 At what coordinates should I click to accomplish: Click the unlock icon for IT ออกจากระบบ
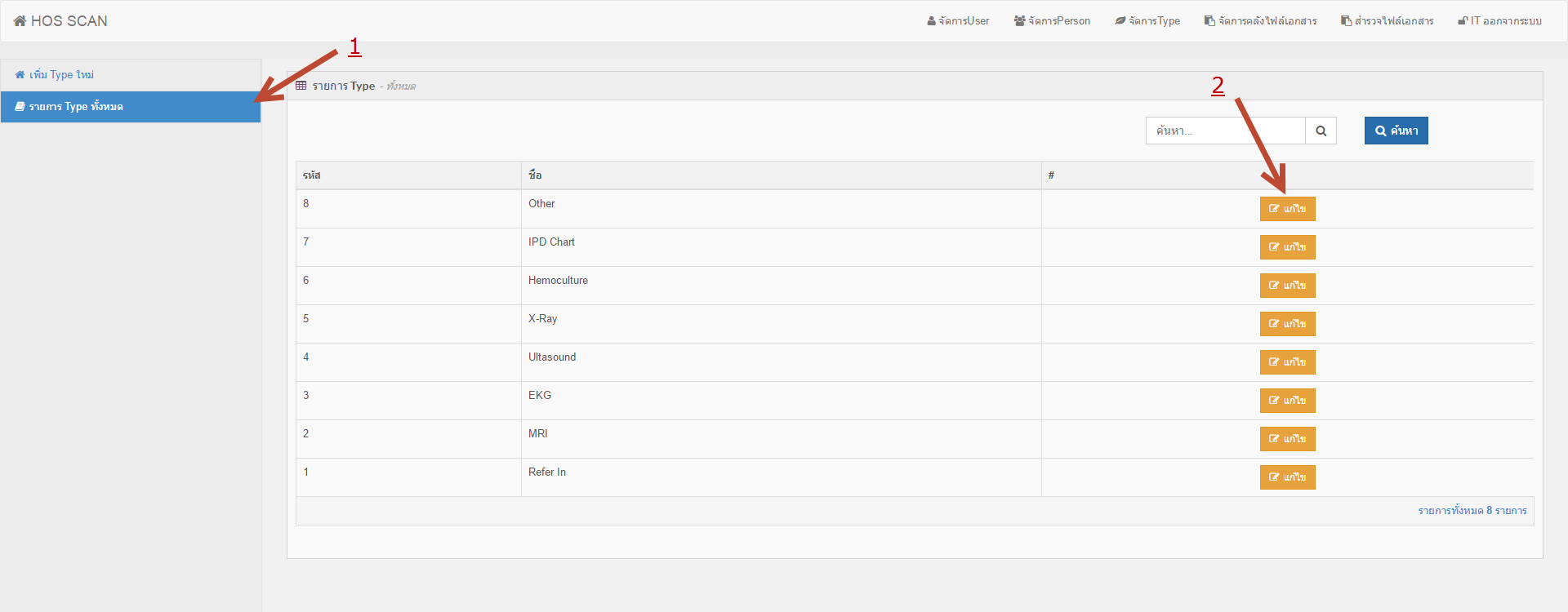tap(1463, 21)
